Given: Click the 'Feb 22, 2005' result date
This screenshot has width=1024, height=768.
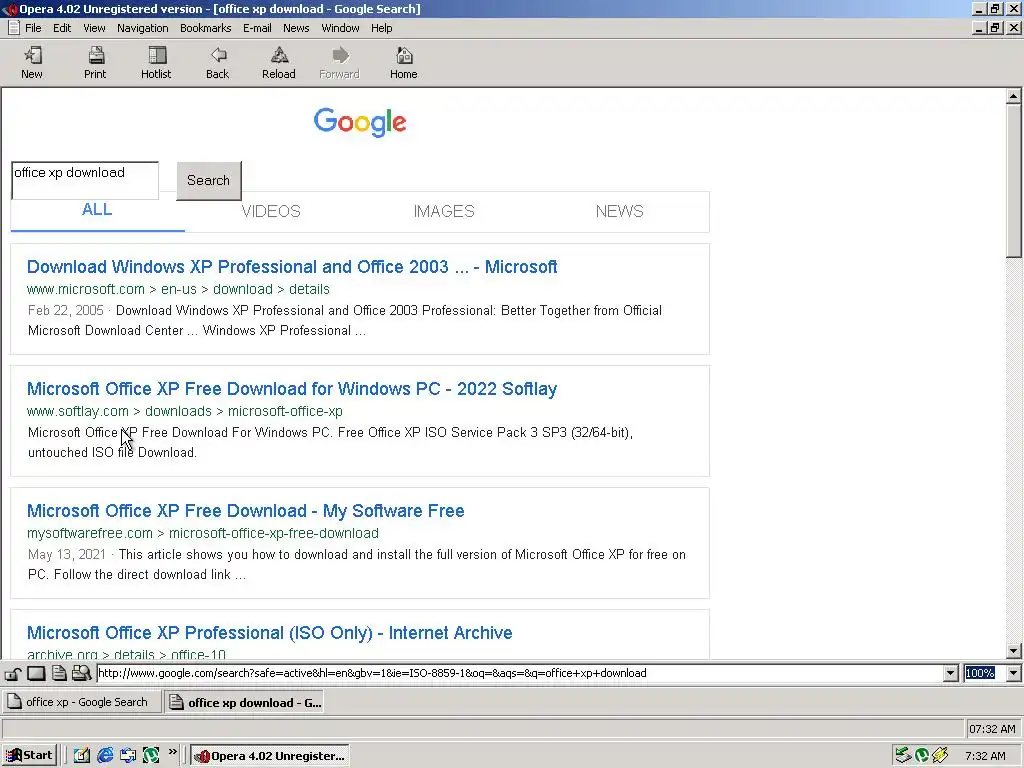Looking at the screenshot, I should click(66, 310).
